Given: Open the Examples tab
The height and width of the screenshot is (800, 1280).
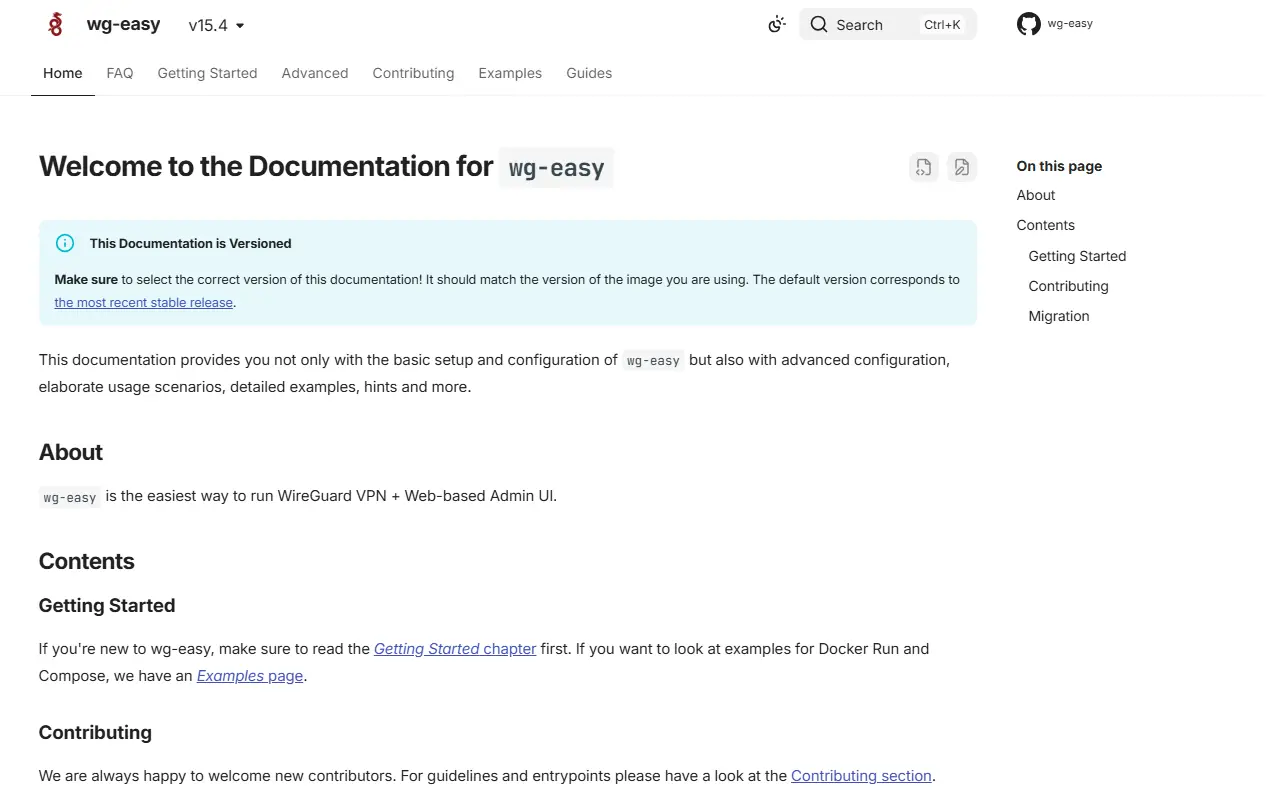Looking at the screenshot, I should (x=510, y=73).
